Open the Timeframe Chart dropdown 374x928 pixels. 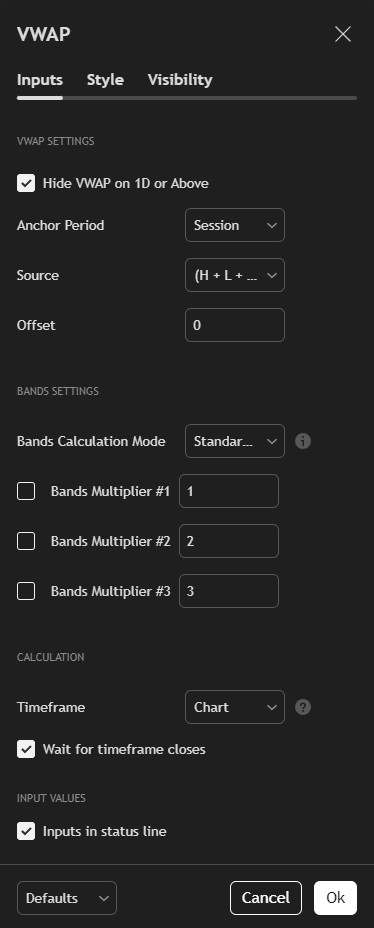pyautogui.click(x=235, y=707)
